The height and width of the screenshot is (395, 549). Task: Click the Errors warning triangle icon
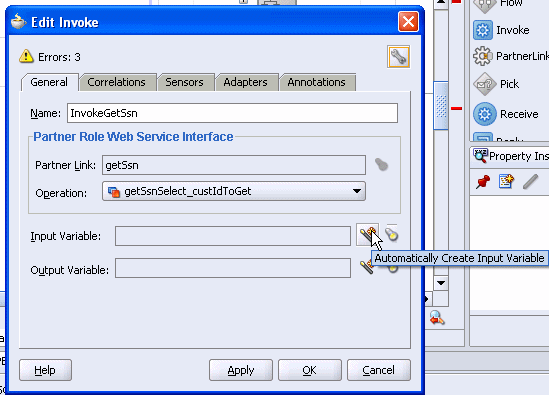click(x=26, y=56)
